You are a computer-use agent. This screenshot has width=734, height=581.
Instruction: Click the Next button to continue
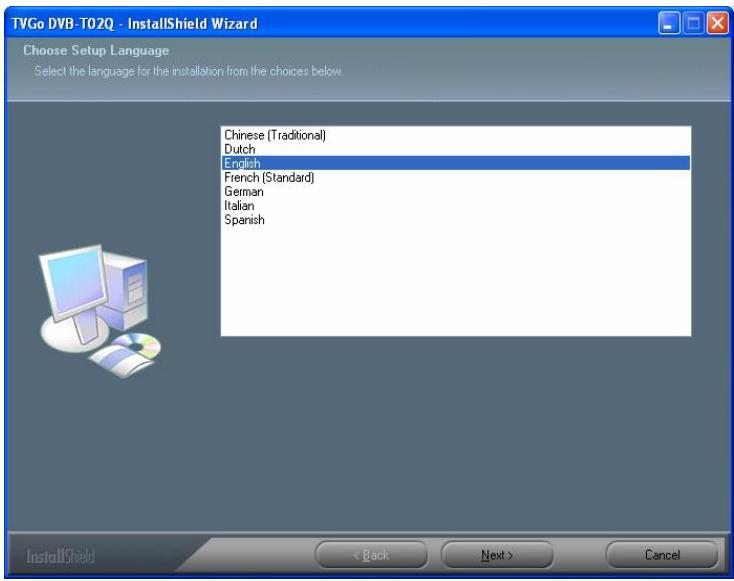497,555
